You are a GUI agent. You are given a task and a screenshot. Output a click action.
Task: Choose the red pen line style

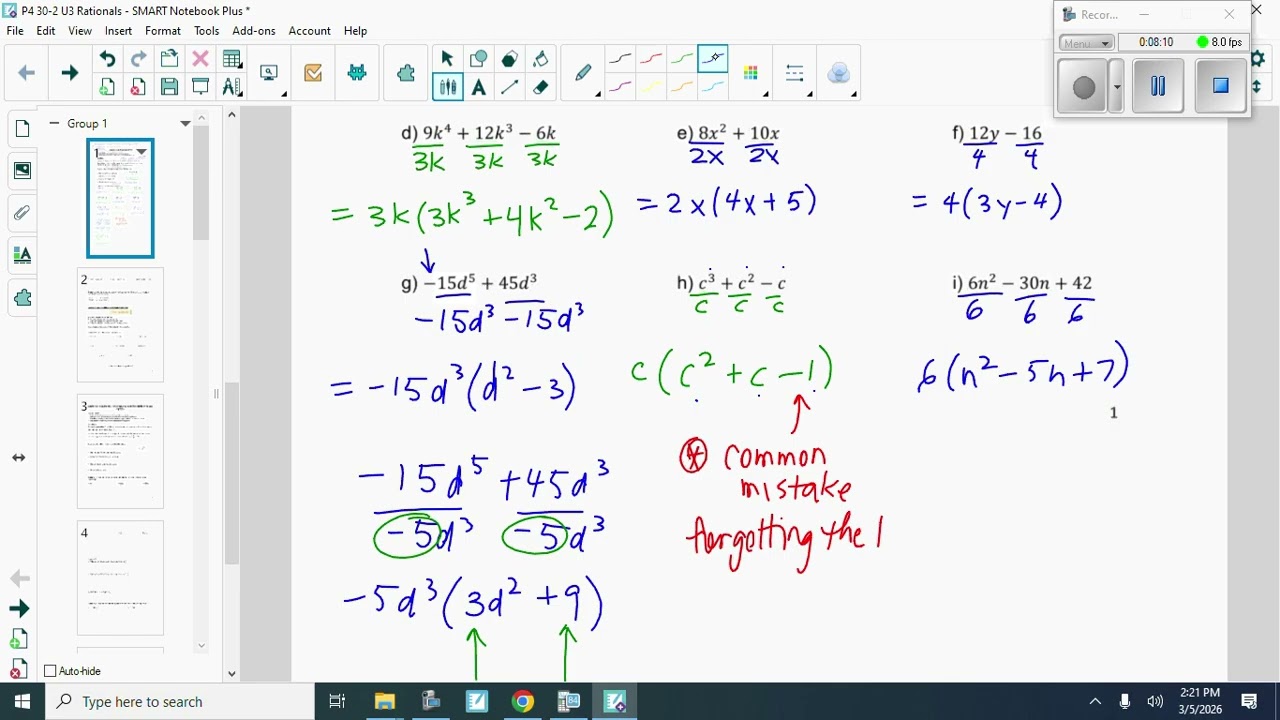pos(651,59)
